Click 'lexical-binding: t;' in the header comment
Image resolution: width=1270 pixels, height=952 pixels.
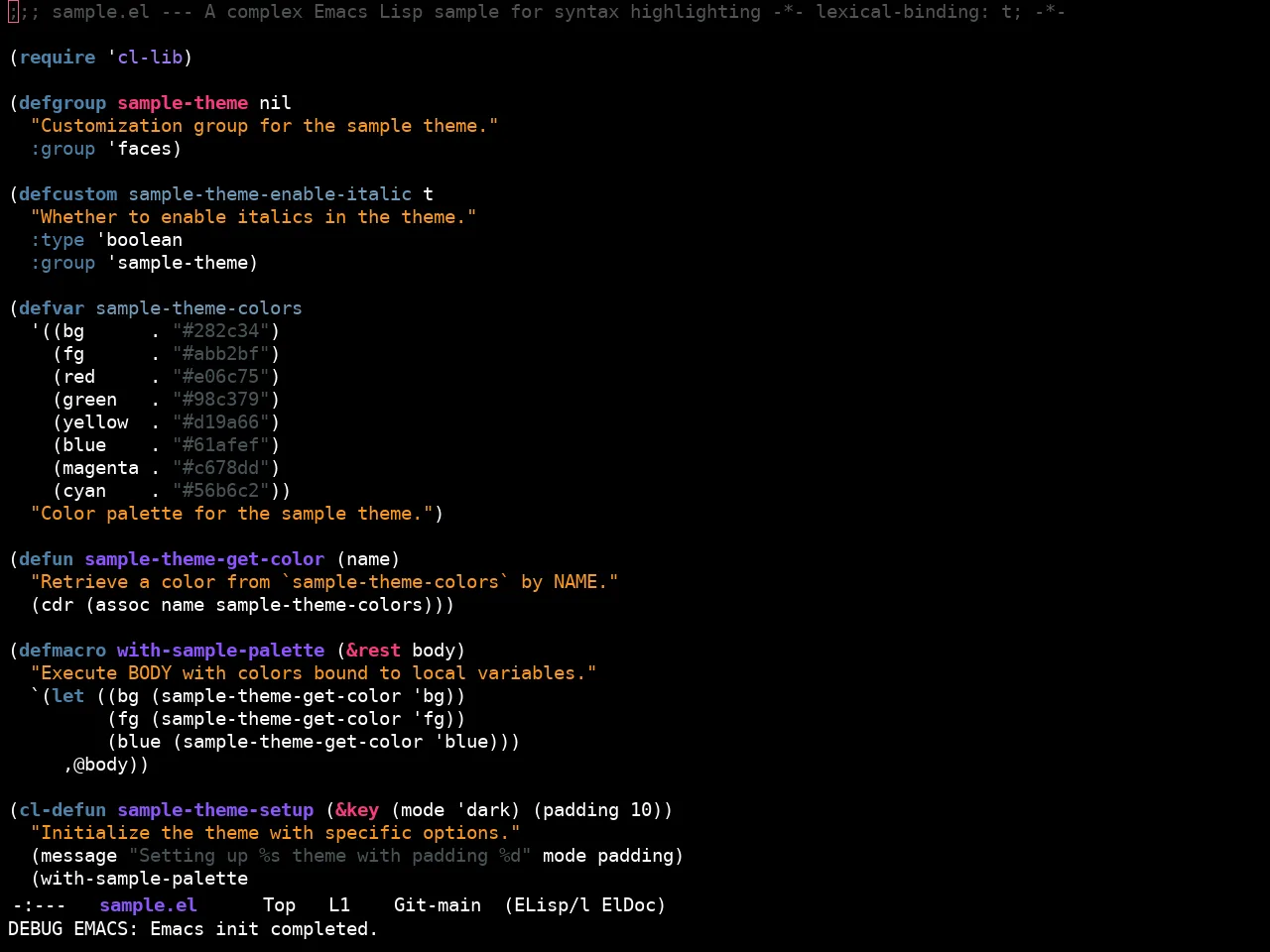tap(919, 12)
